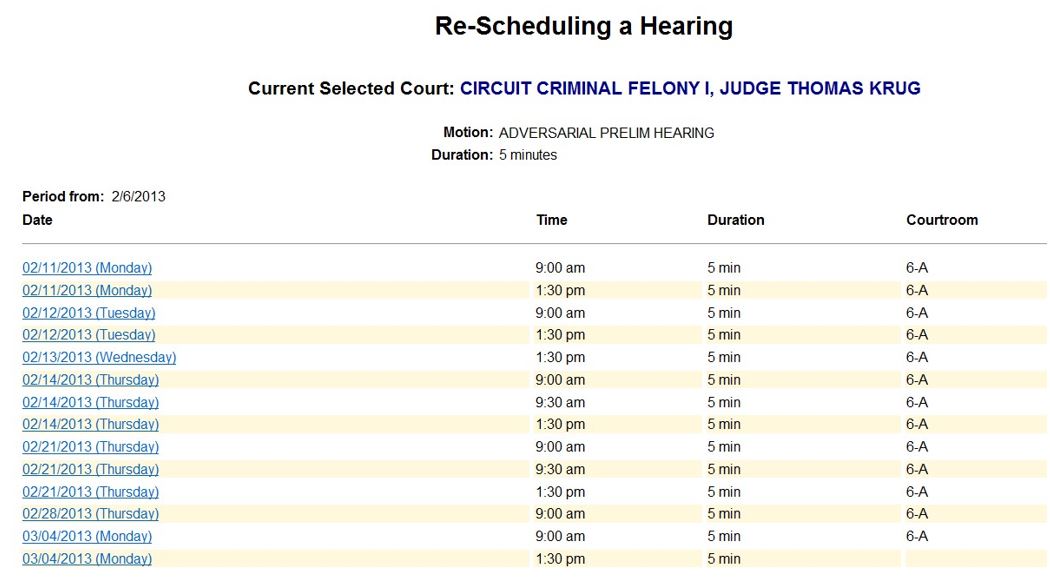Click the Courtroom column header

click(941, 220)
